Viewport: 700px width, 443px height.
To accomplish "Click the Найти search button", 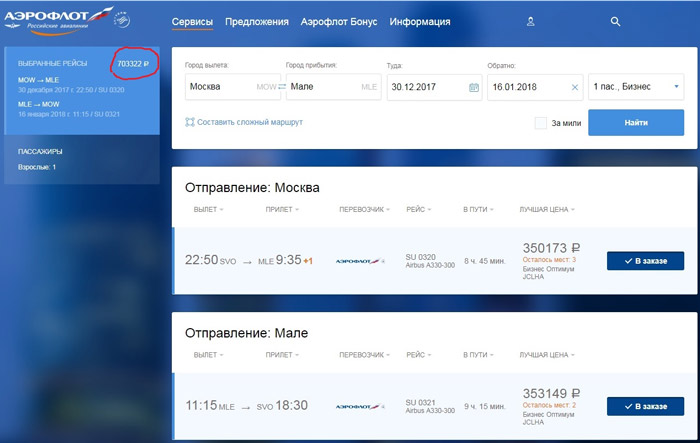I will click(x=636, y=122).
